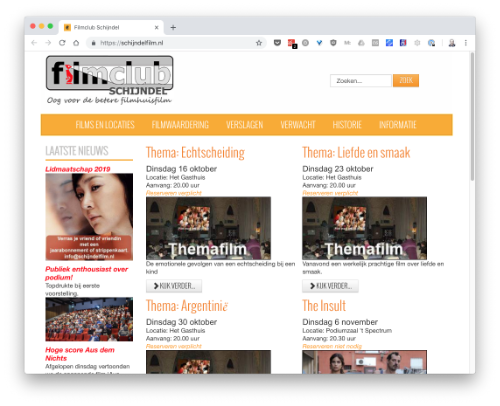Open Thema: Argentinië heading link
Screen dimensions: 500x406
click(187, 306)
